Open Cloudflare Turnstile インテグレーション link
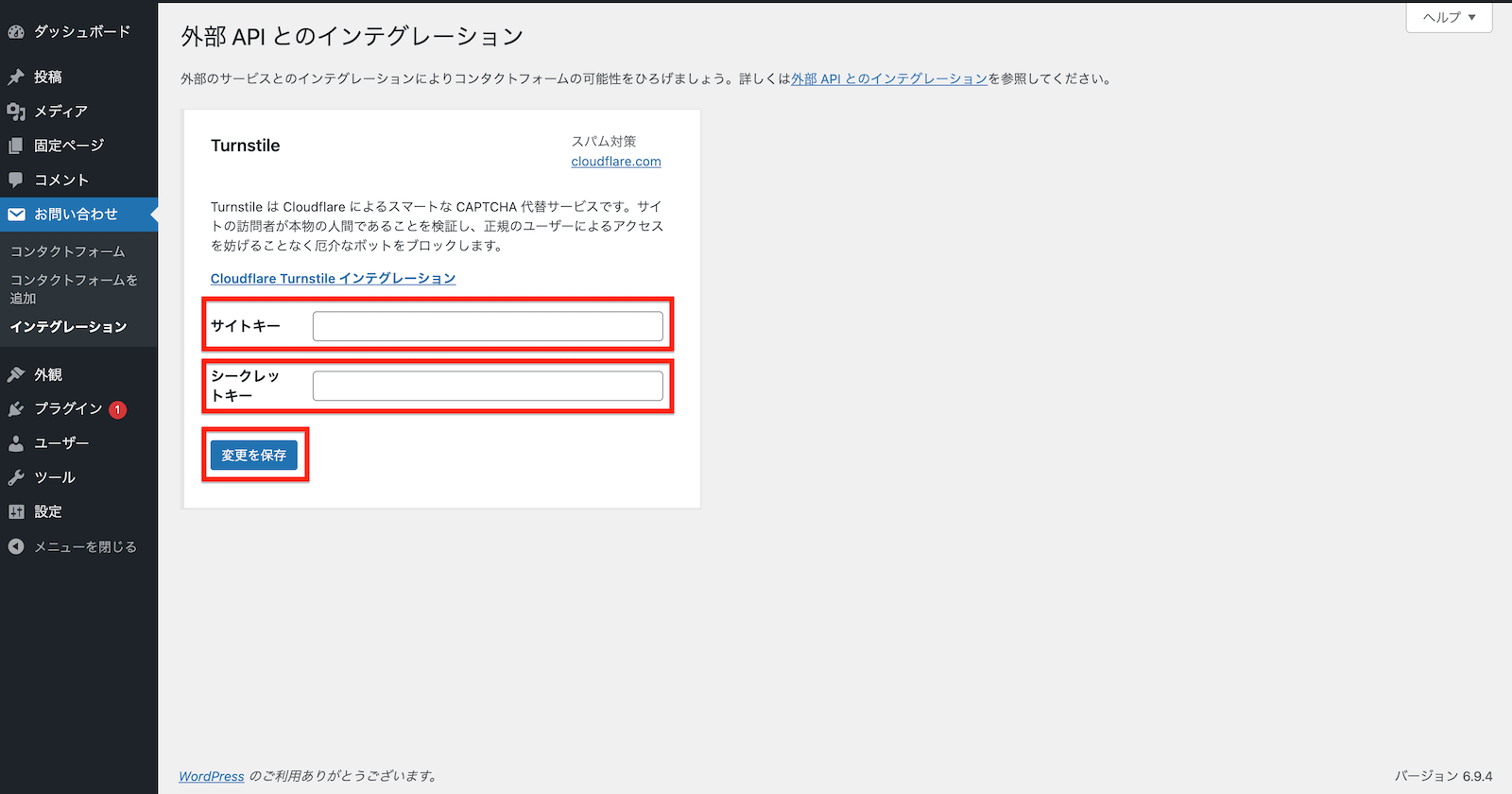 333,279
